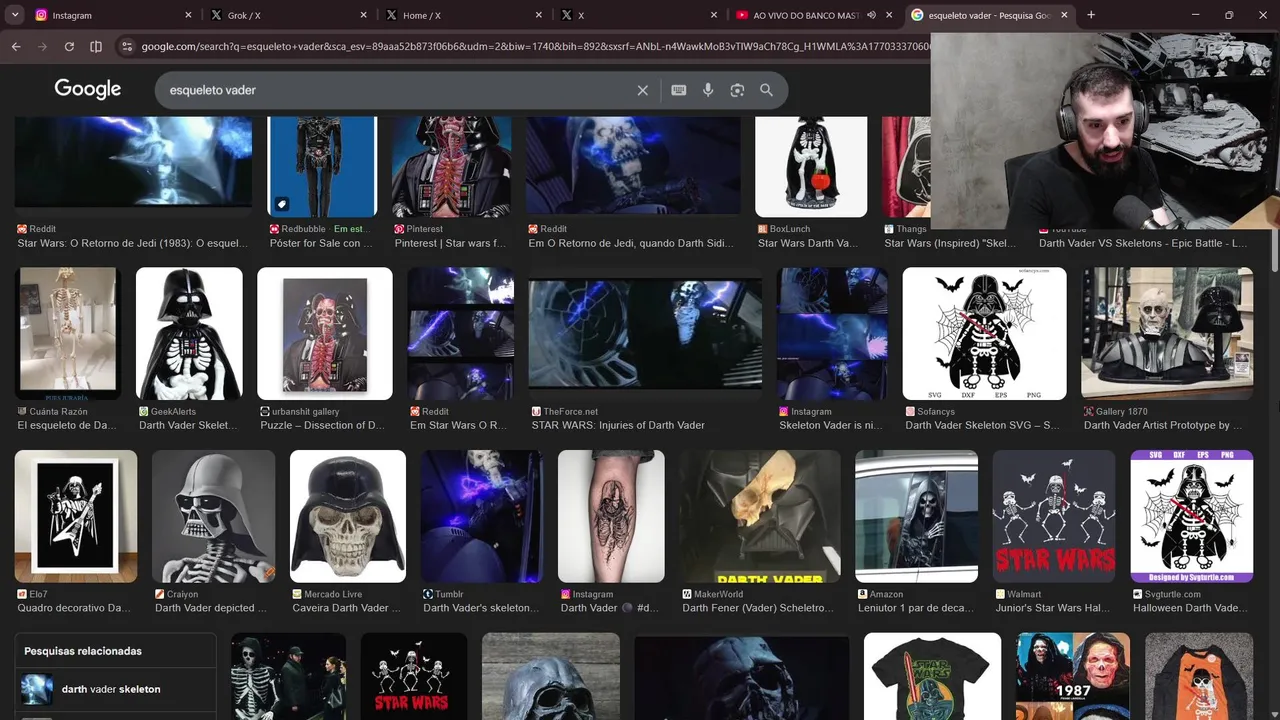Click El esqueleto de Da... caption

[66, 425]
